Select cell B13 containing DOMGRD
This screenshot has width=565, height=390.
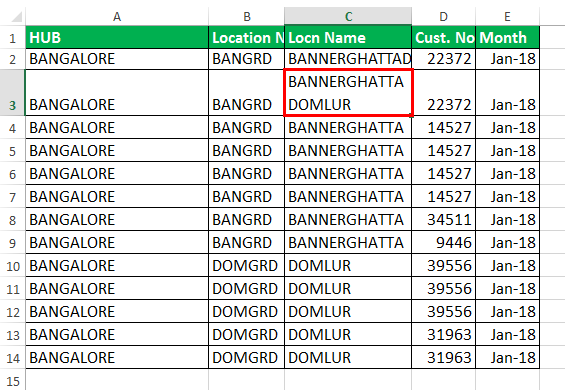pyautogui.click(x=246, y=334)
